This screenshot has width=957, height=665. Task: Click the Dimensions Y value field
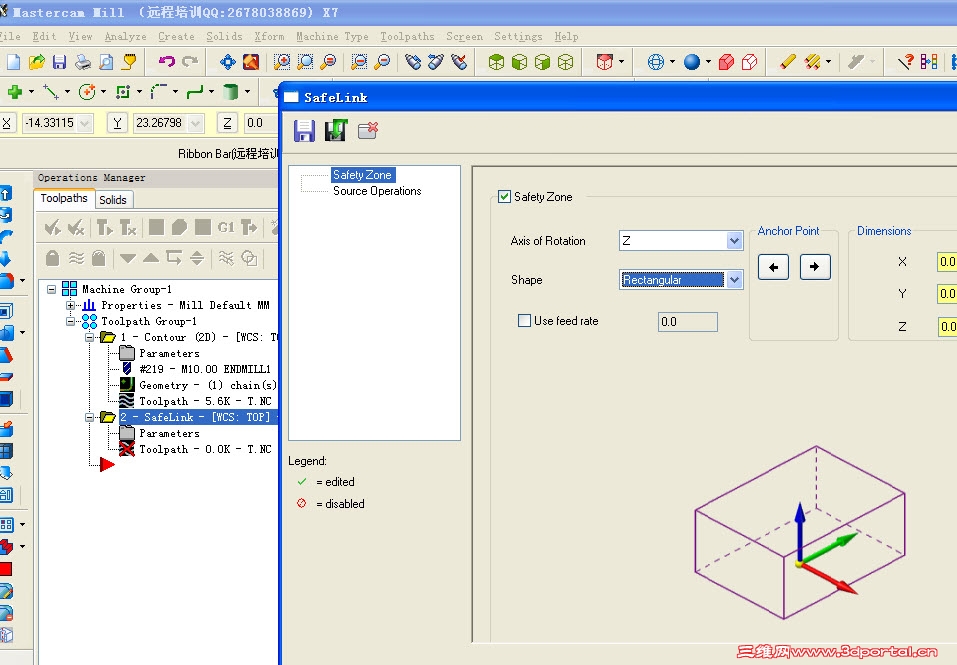click(x=947, y=293)
